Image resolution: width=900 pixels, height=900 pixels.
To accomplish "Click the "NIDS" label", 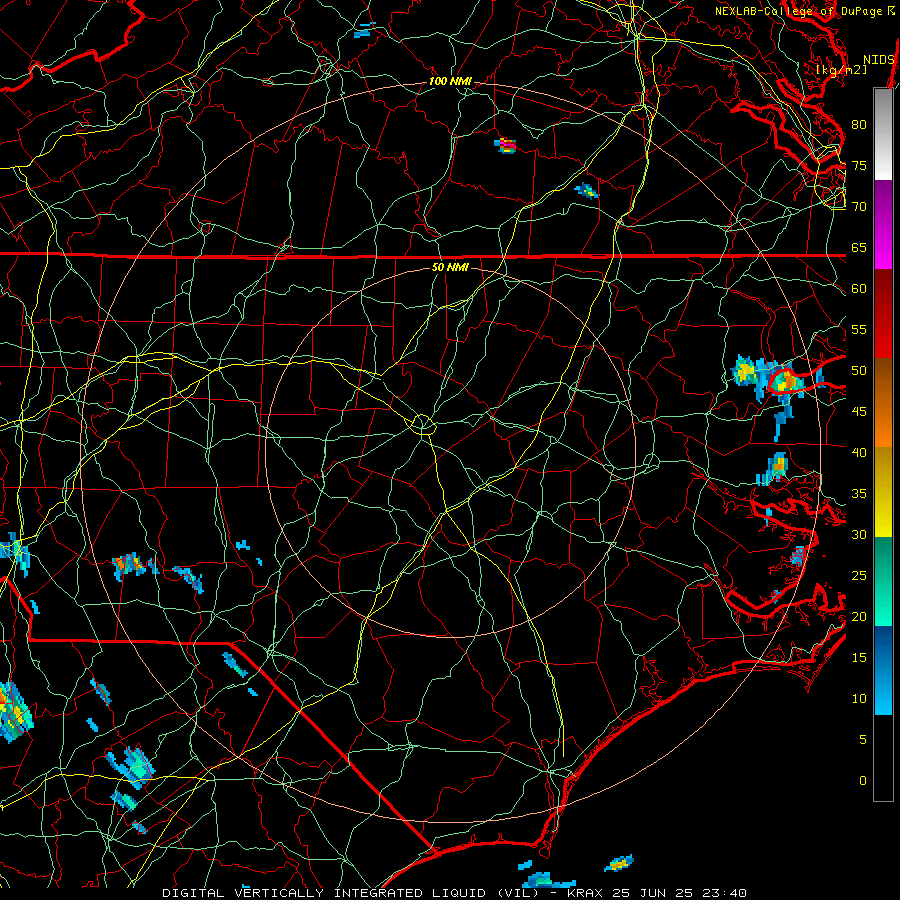I will click(879, 60).
